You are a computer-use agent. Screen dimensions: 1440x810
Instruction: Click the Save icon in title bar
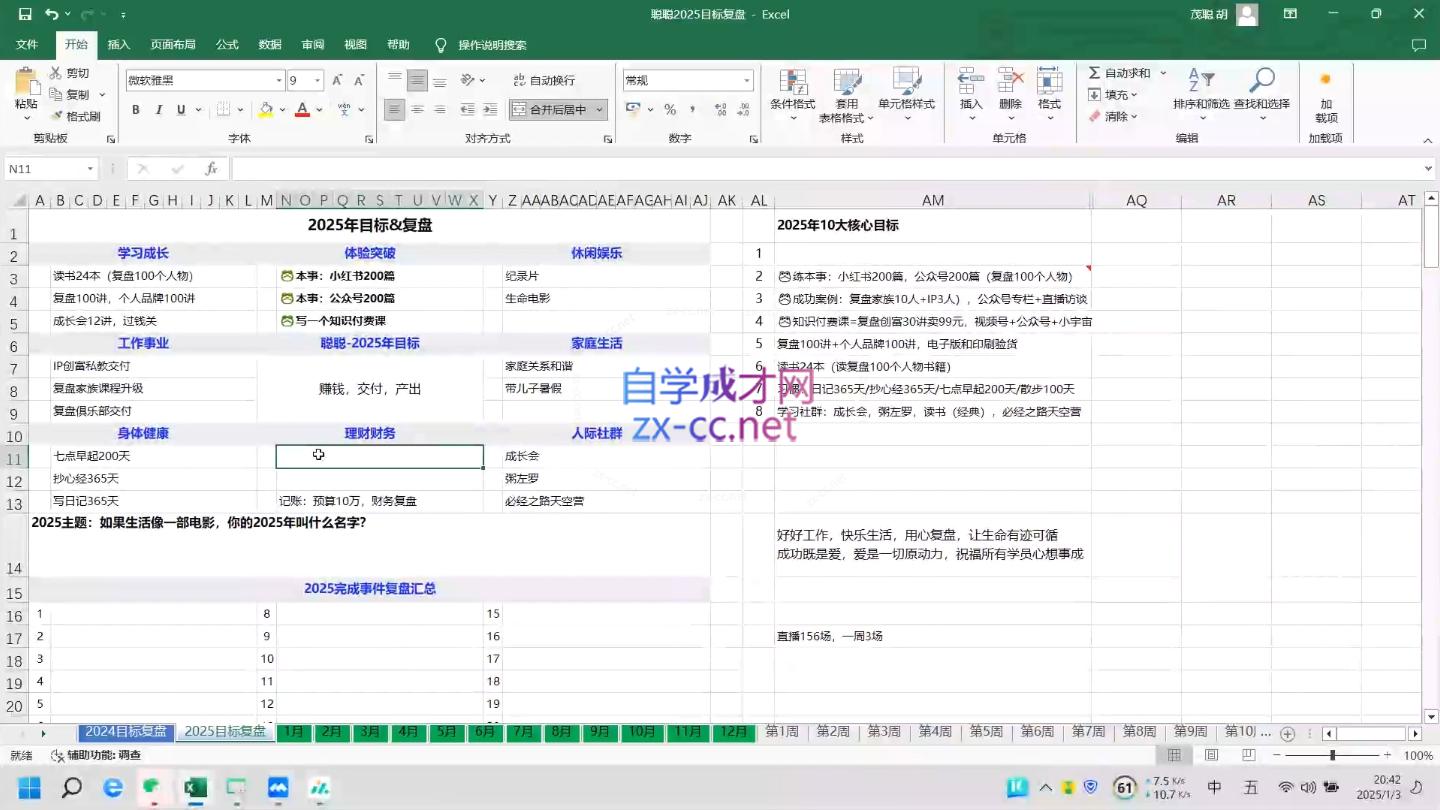(25, 14)
